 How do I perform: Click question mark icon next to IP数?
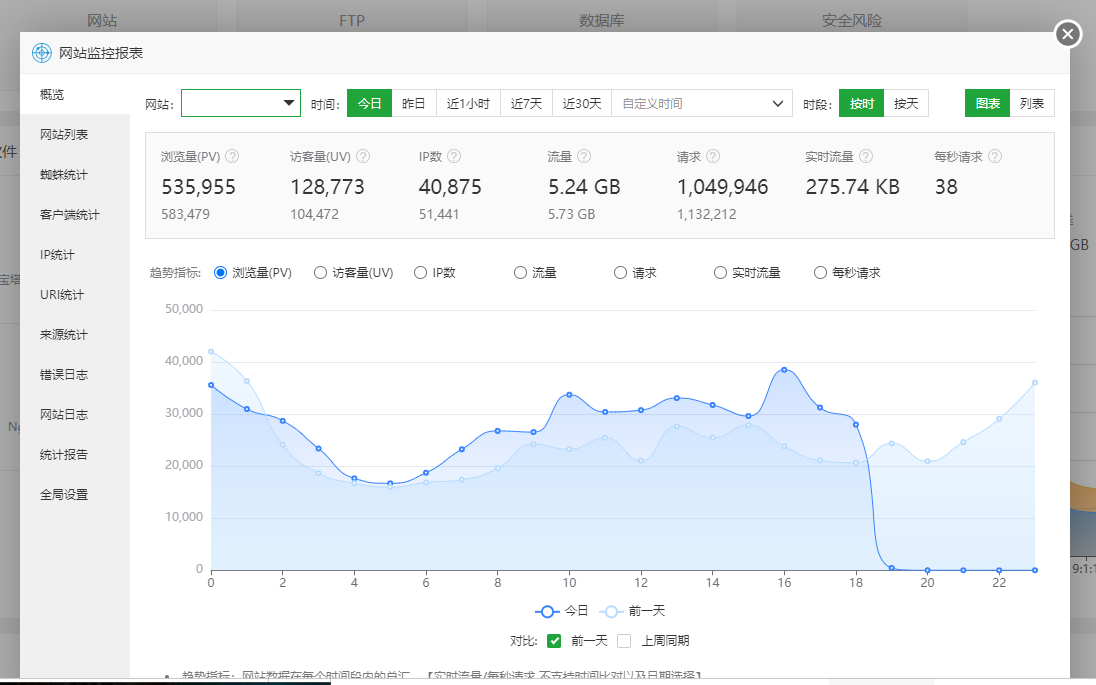coord(454,157)
